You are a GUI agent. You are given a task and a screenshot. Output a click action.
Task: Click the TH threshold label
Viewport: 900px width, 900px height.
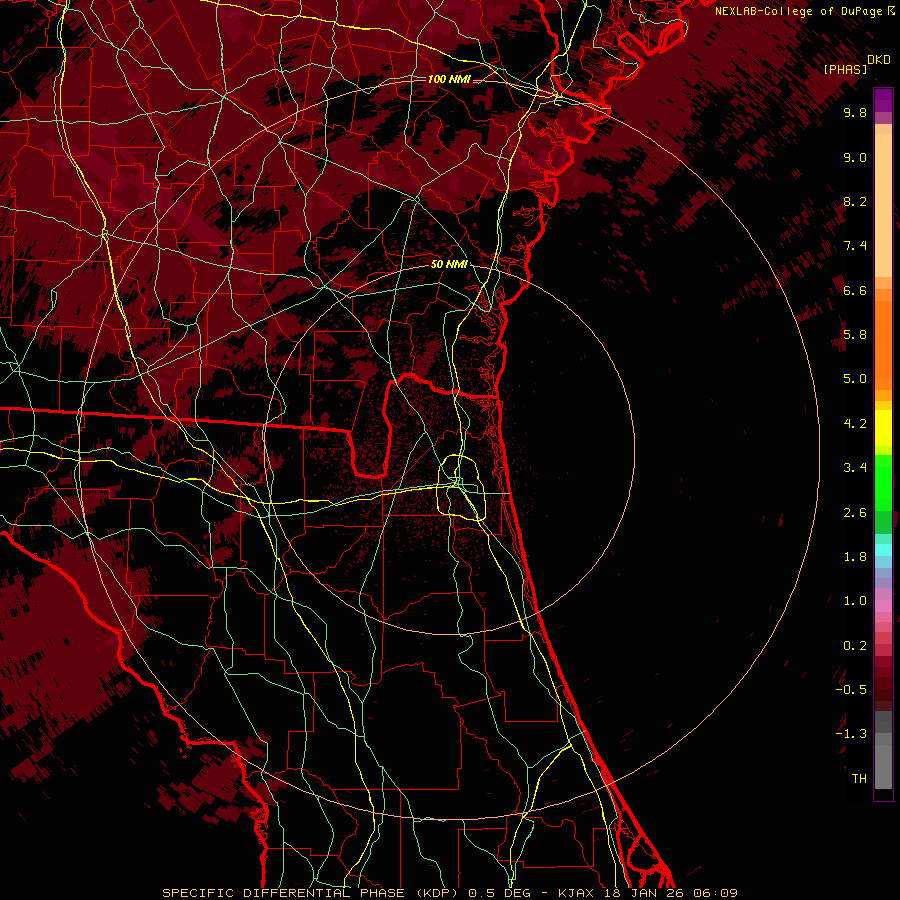pyautogui.click(x=859, y=779)
